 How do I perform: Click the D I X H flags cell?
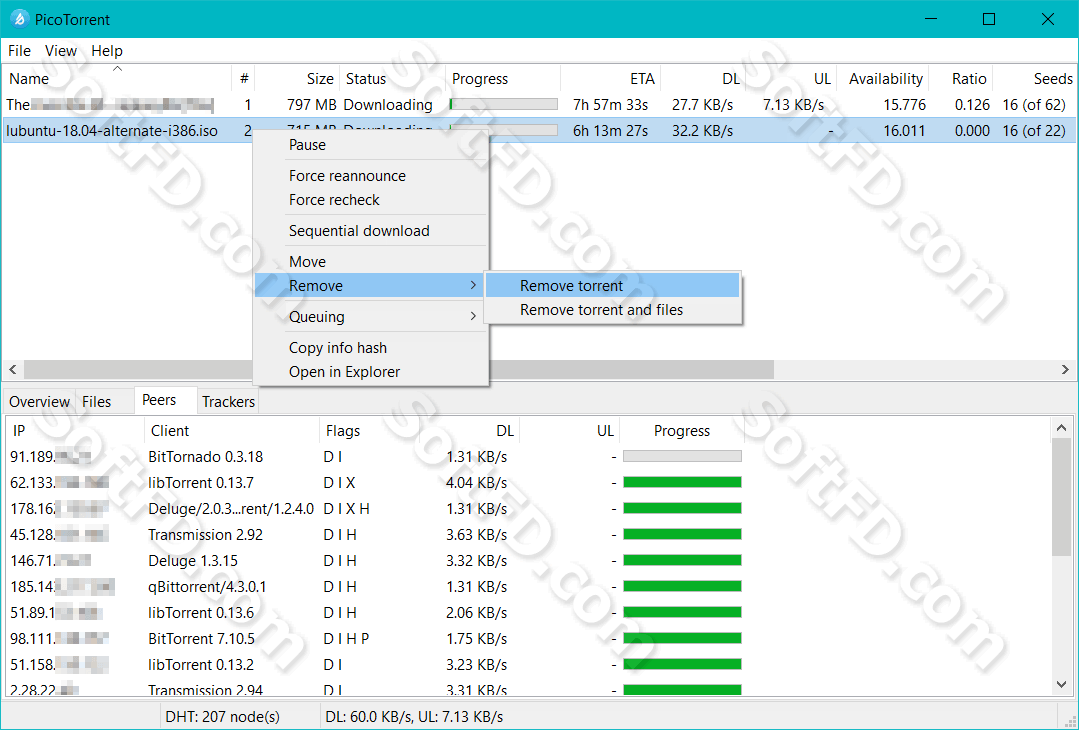tap(346, 509)
